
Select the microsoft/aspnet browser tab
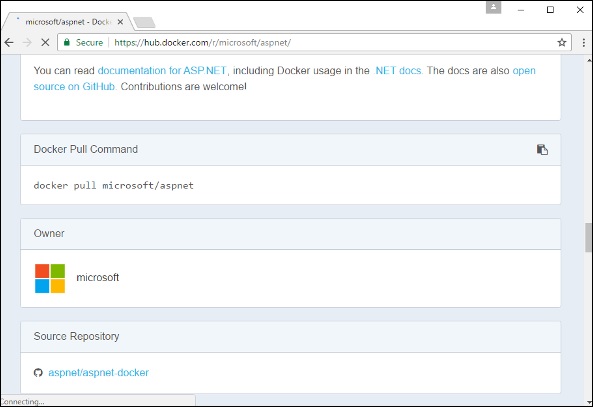pos(68,22)
